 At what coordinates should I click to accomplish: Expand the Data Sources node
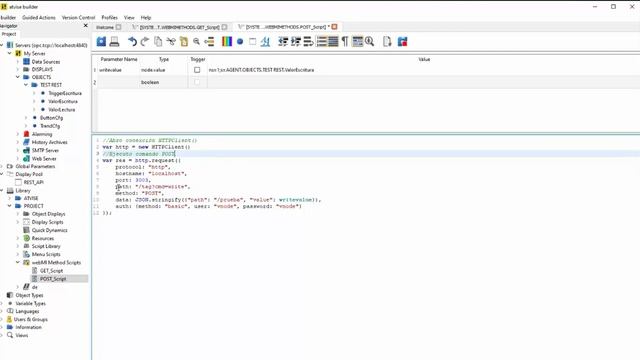point(18,61)
